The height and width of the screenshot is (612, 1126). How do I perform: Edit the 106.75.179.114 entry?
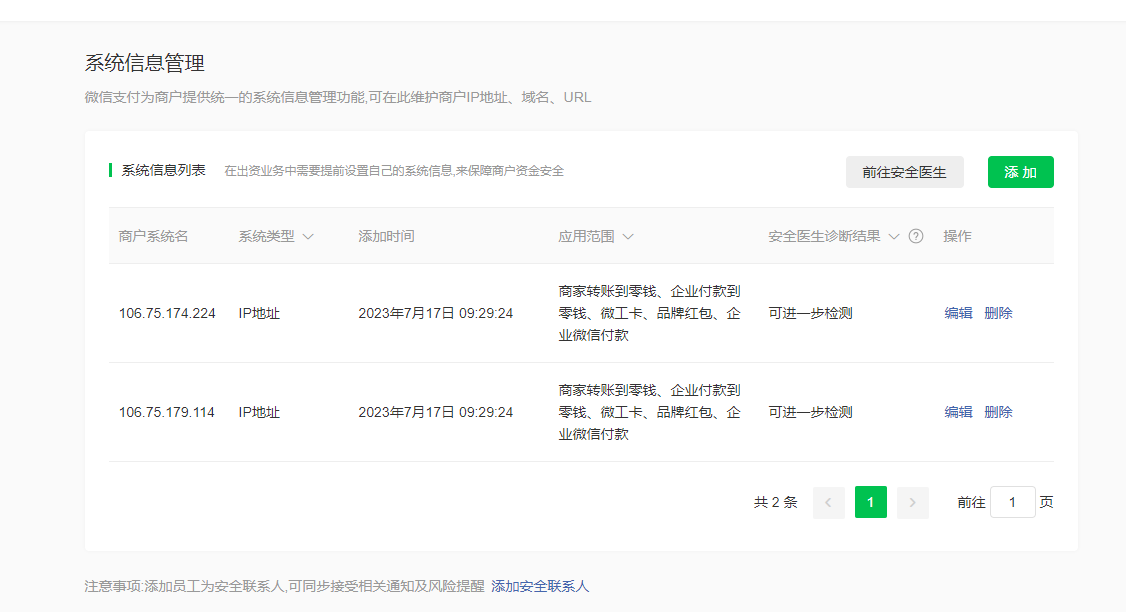pos(958,412)
